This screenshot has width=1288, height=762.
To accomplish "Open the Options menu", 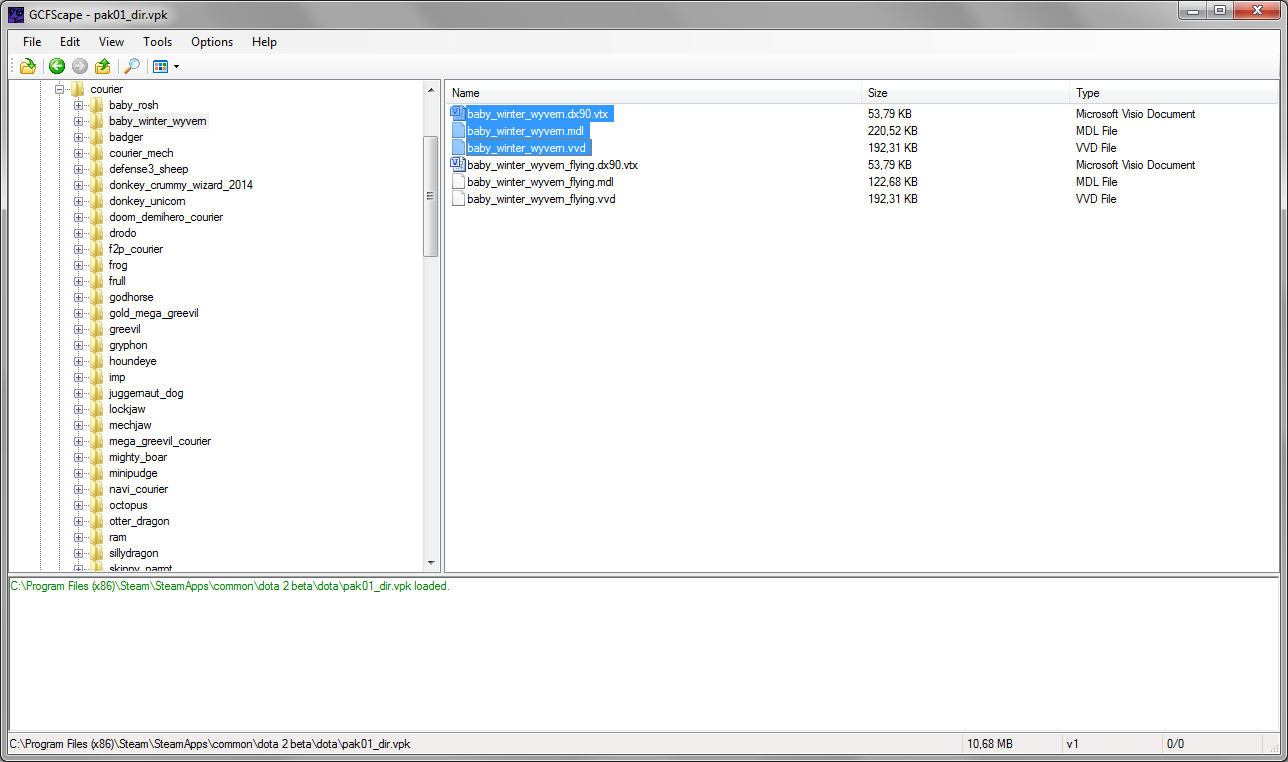I will pos(212,42).
